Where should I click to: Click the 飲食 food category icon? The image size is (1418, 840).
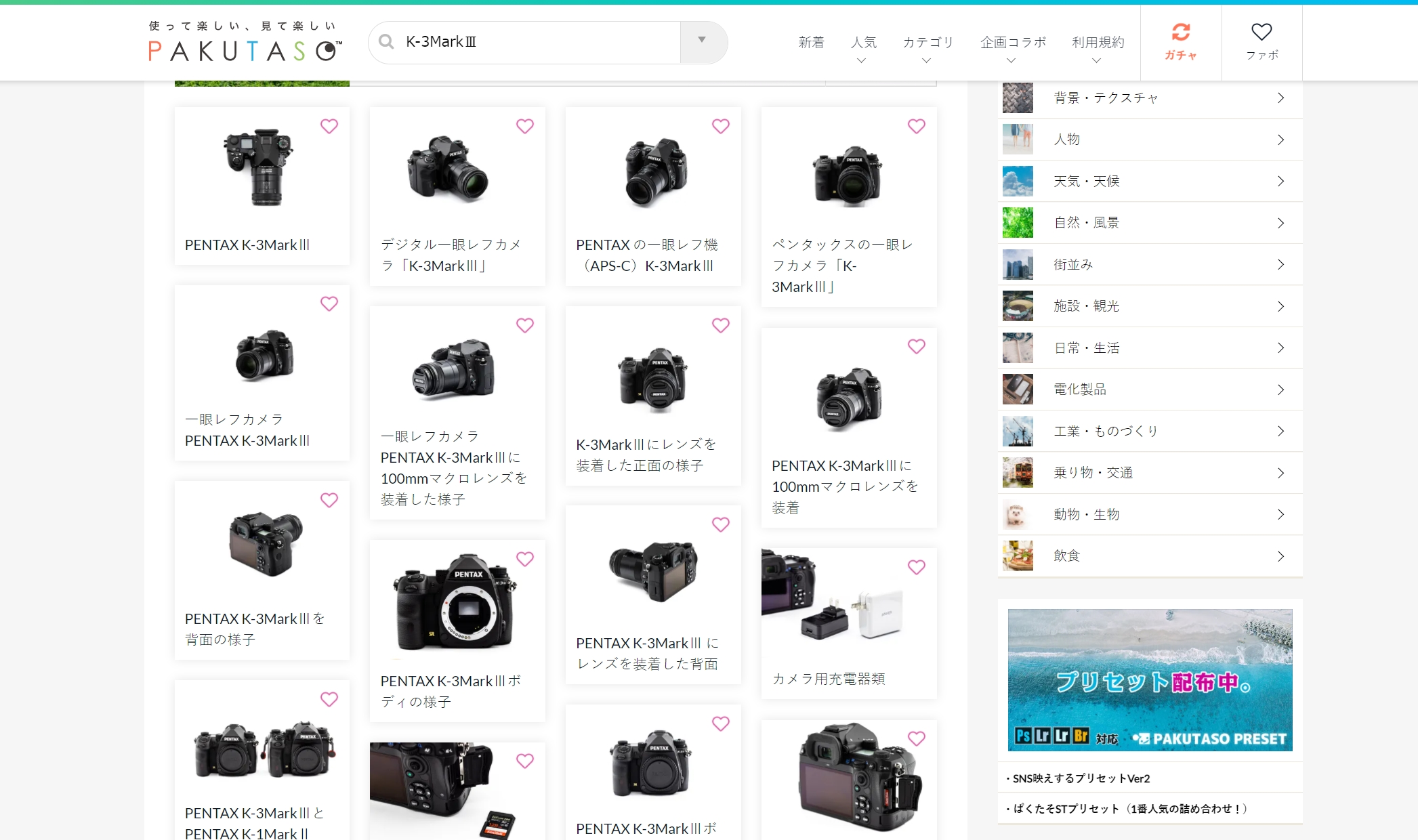[x=1018, y=556]
